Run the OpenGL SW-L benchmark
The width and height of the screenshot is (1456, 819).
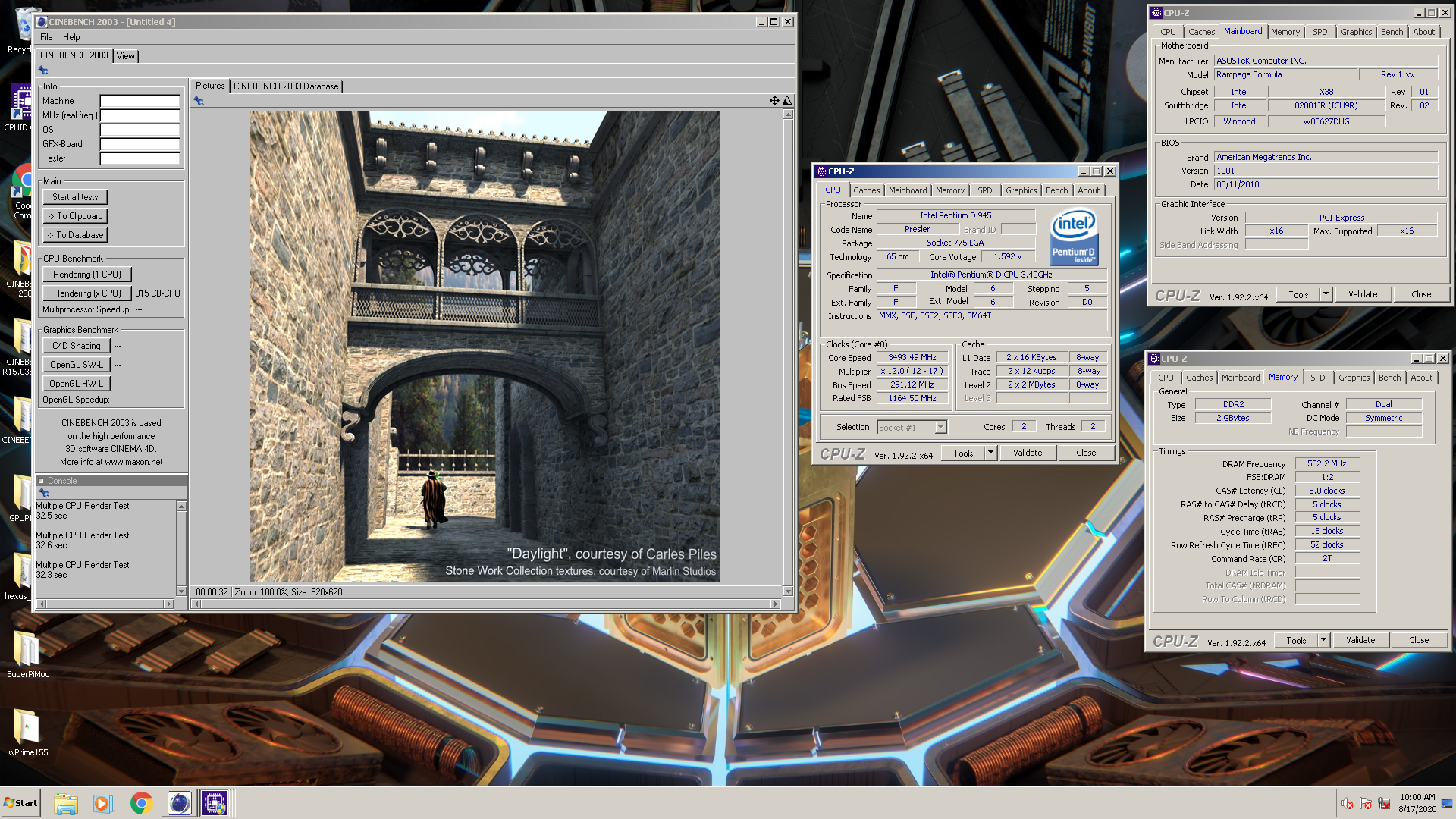click(77, 365)
